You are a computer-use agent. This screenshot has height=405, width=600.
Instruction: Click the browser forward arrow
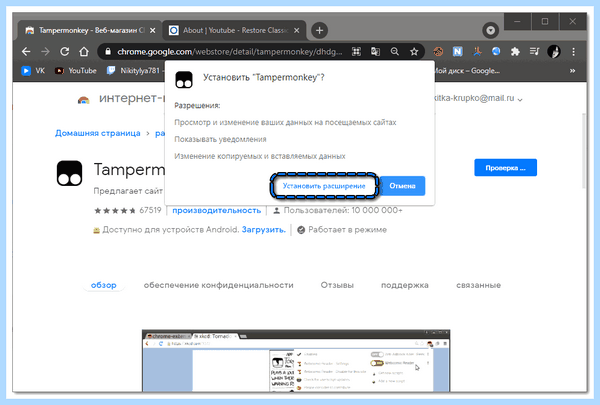[x=45, y=52]
